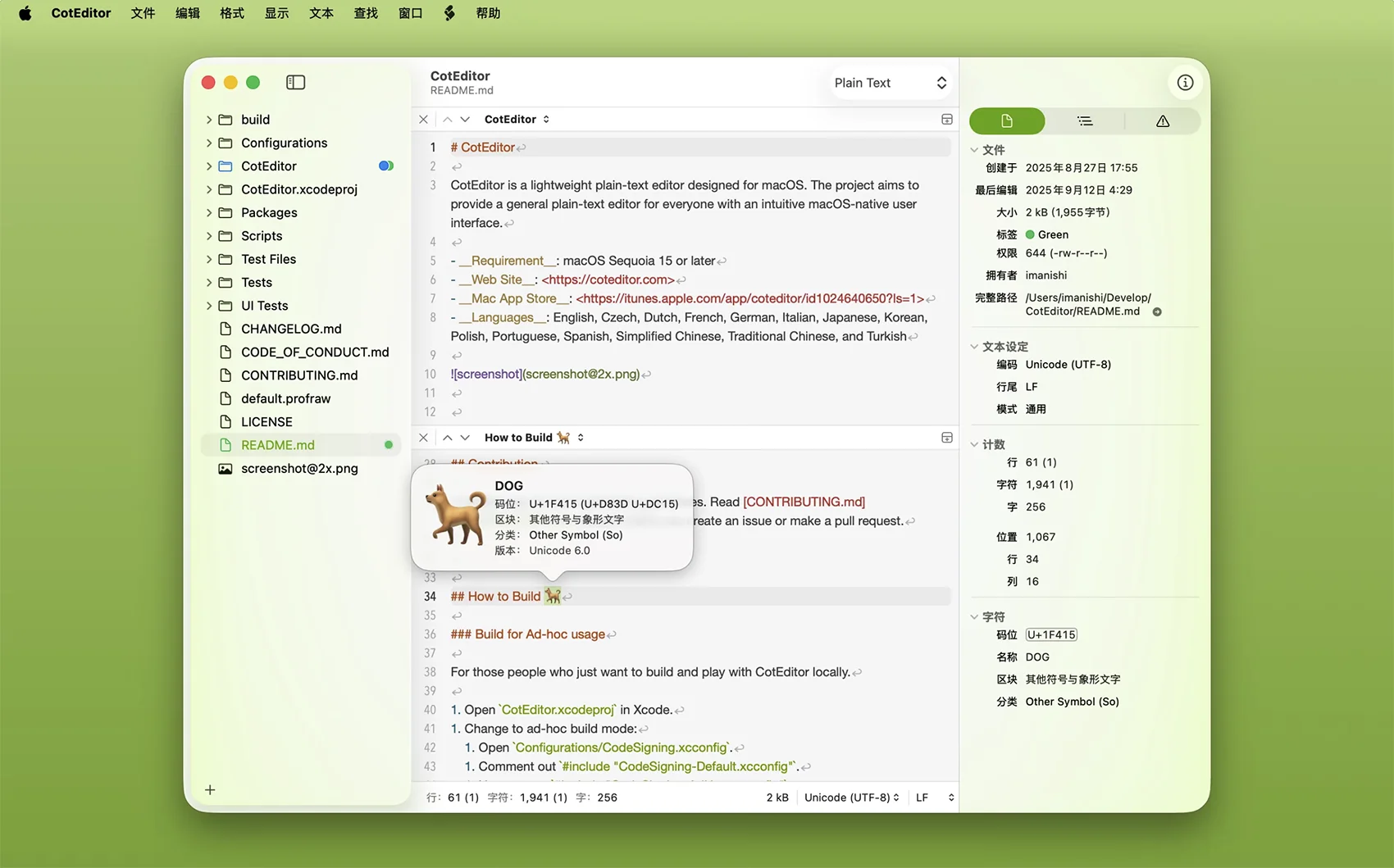Open the 查找 menu

coord(366,13)
